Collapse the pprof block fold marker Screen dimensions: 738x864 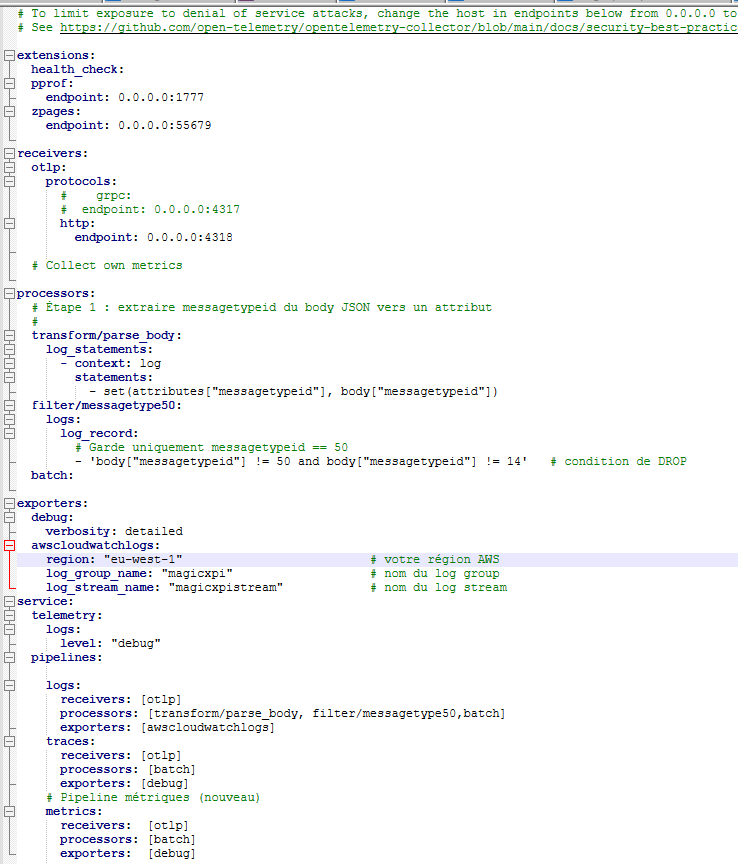click(x=9, y=83)
